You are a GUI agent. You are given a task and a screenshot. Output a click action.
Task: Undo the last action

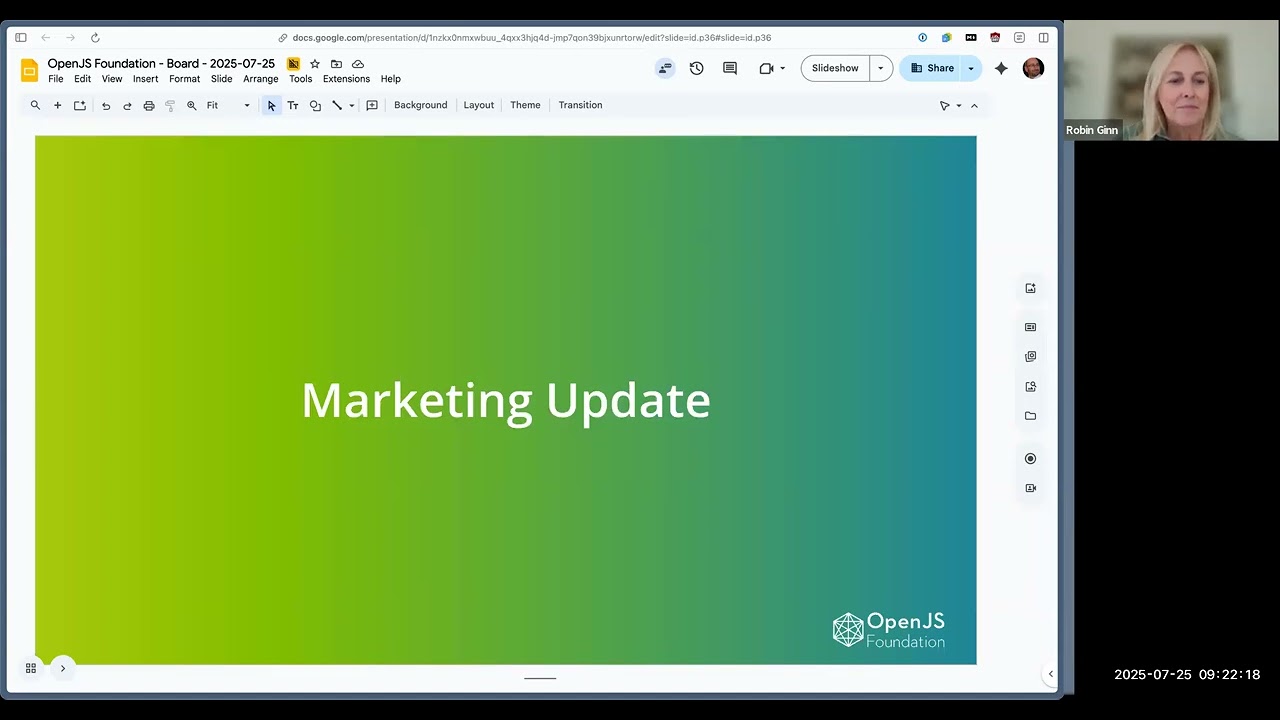pyautogui.click(x=106, y=105)
